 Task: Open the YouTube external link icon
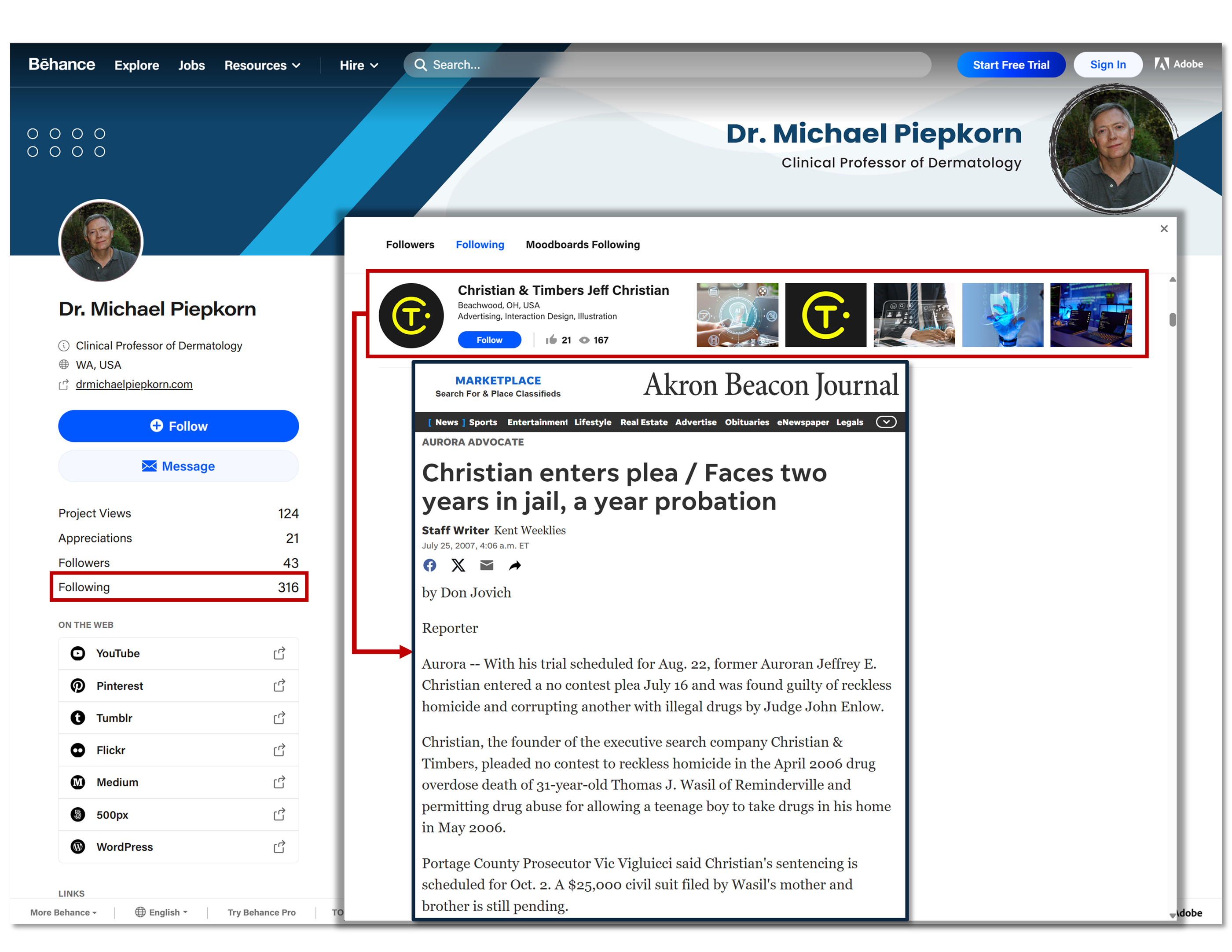tap(279, 653)
